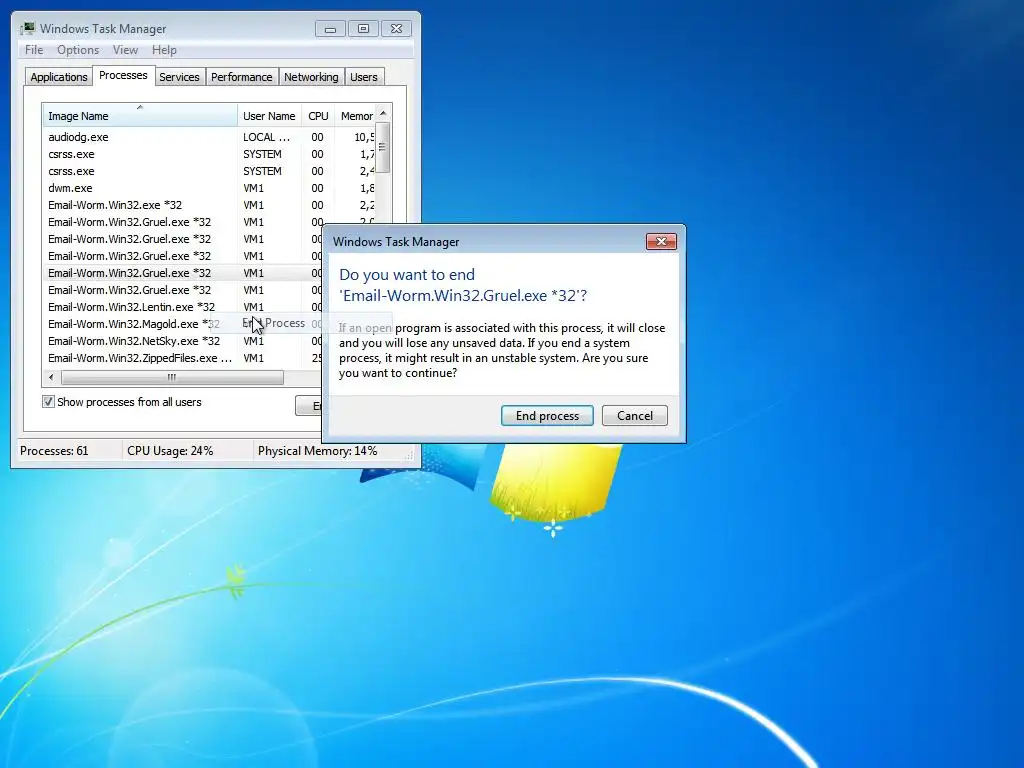This screenshot has height=768, width=1024.
Task: Sort by User Name column header
Action: [269, 116]
